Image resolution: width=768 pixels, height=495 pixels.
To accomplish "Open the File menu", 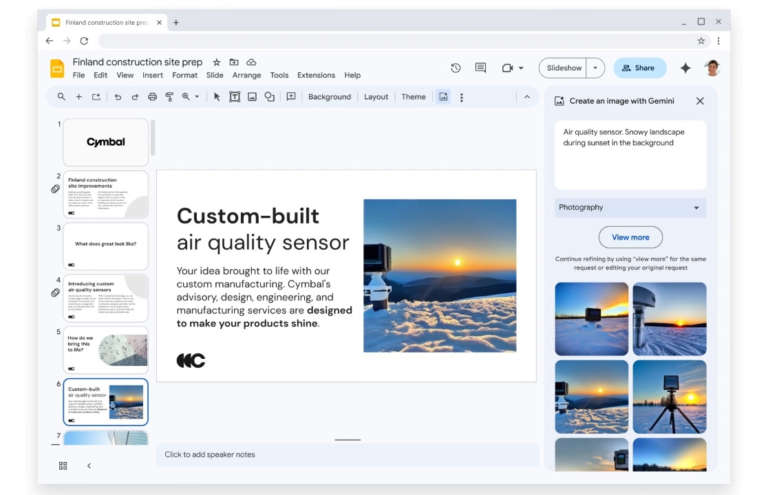I will point(78,75).
